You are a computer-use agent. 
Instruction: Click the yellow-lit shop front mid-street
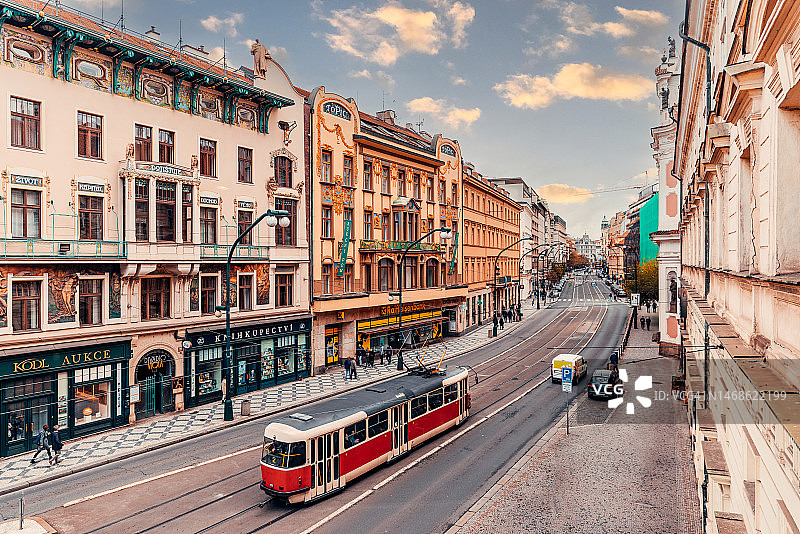400,330
